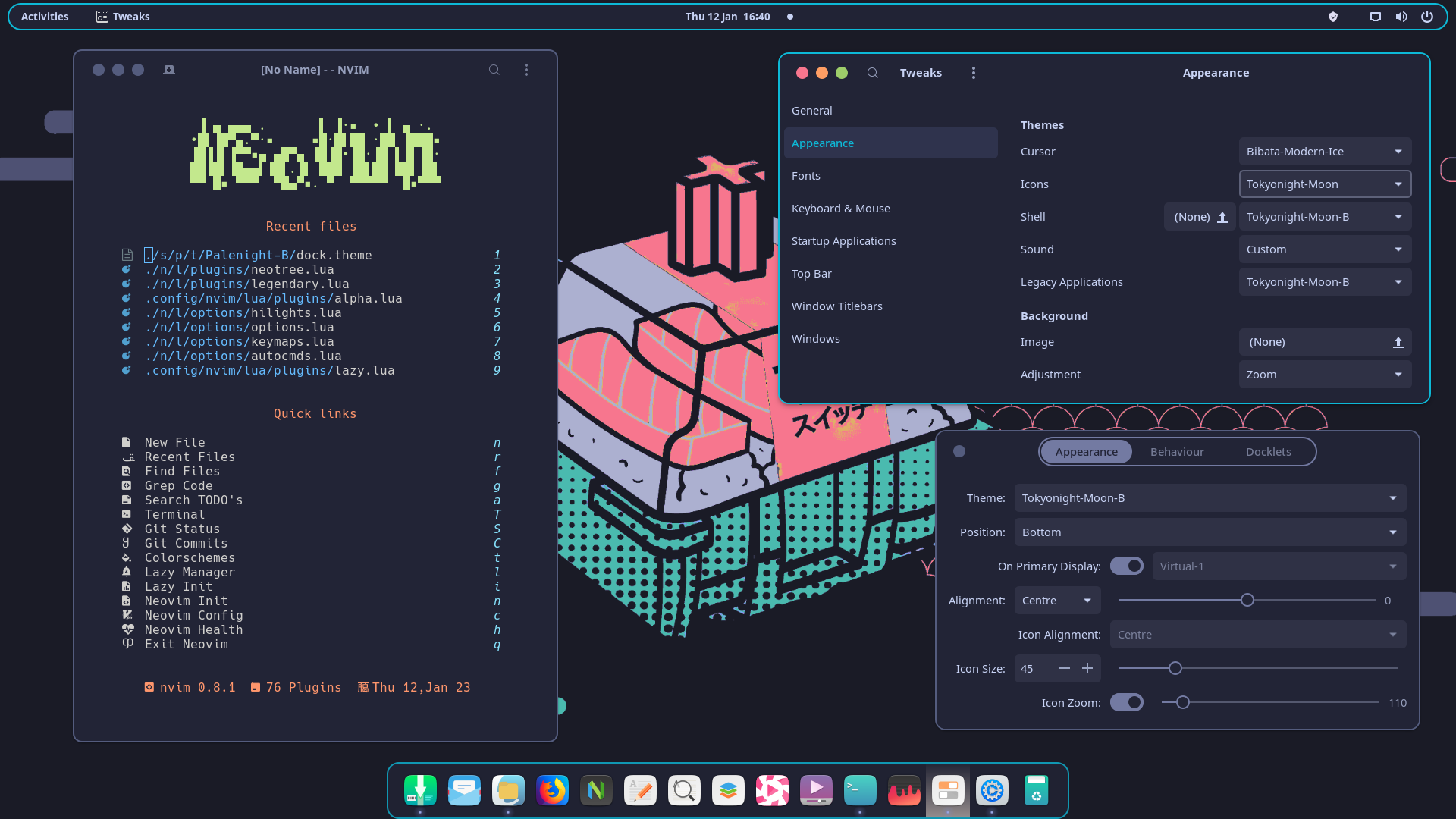Open the red system monitor dock icon
1456x819 pixels.
click(x=904, y=790)
